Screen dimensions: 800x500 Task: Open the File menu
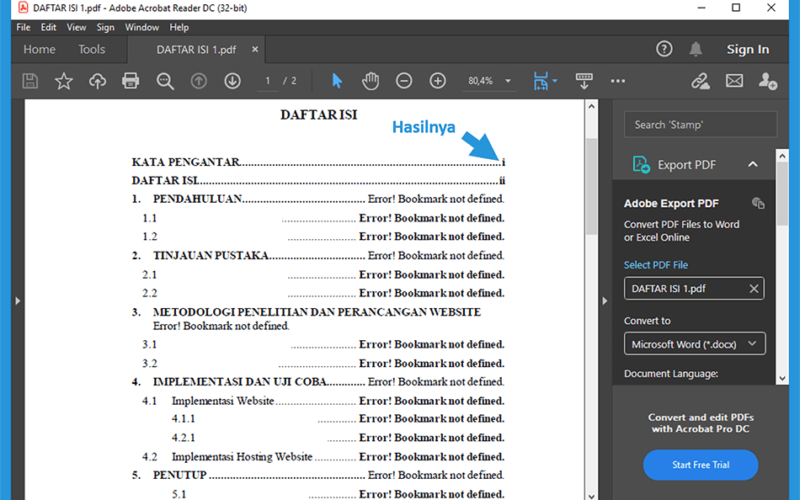pos(23,27)
